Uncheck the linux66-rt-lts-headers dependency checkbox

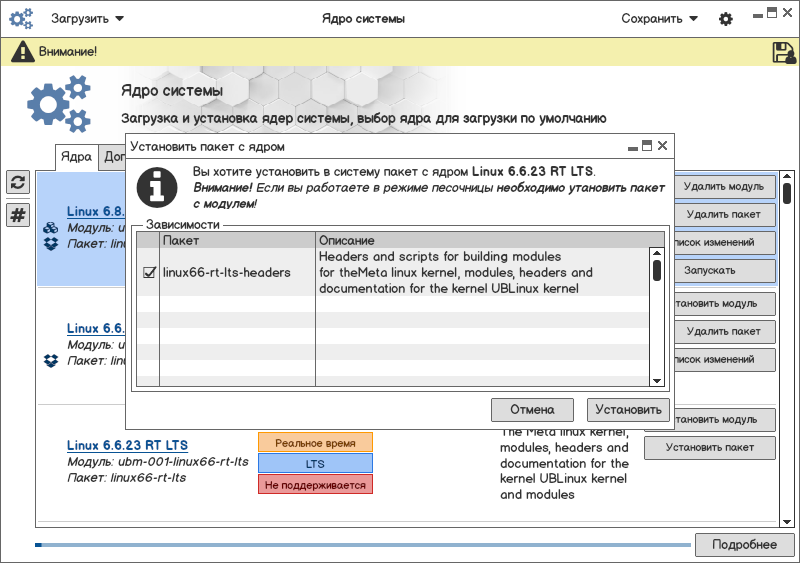point(149,272)
